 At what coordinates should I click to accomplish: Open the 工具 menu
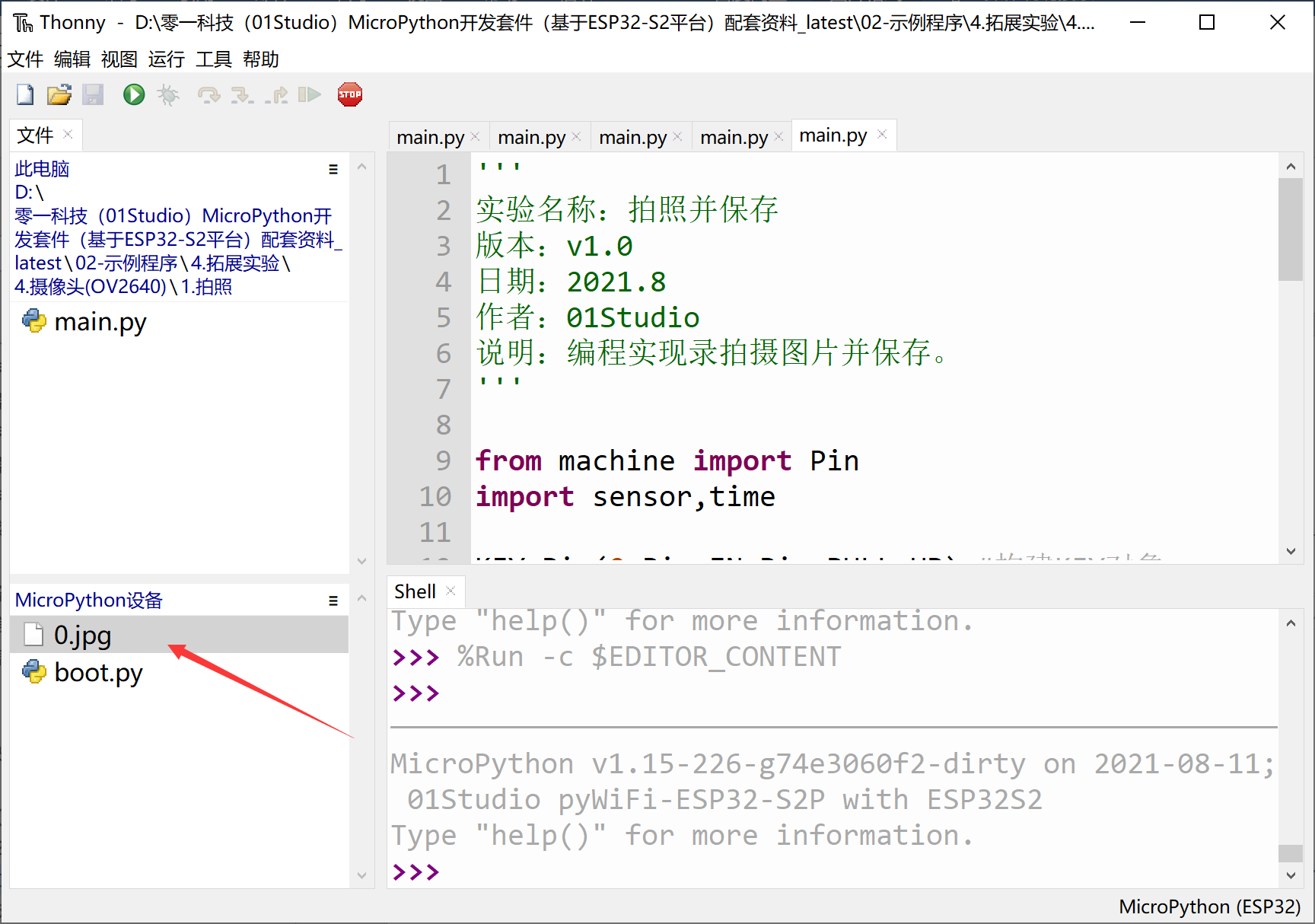point(213,59)
